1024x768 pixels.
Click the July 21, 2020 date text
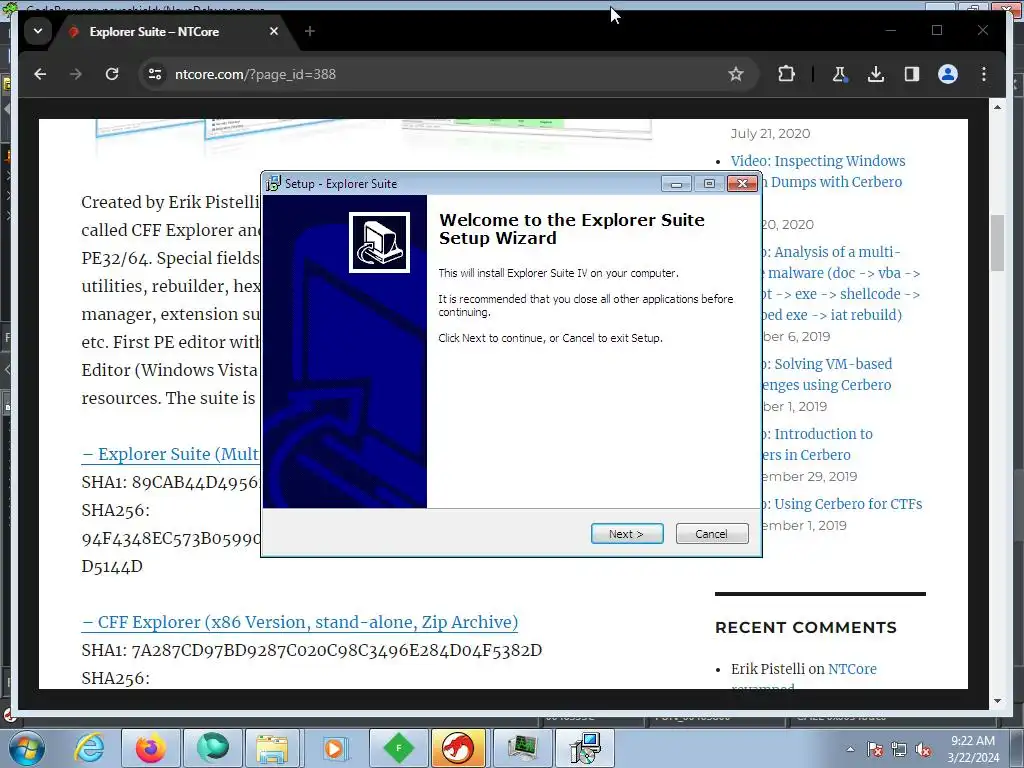tap(771, 133)
